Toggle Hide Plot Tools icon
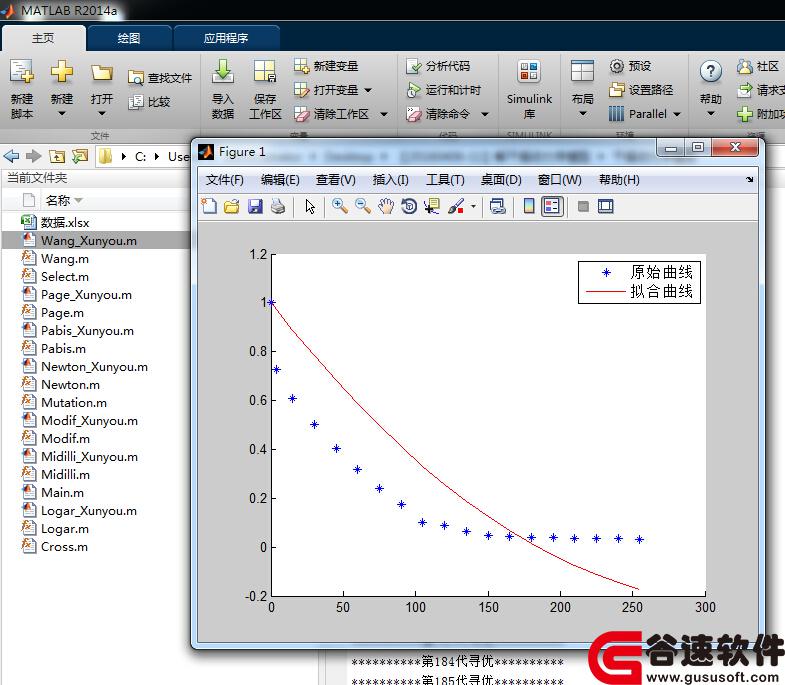The width and height of the screenshot is (785, 685). [x=583, y=206]
